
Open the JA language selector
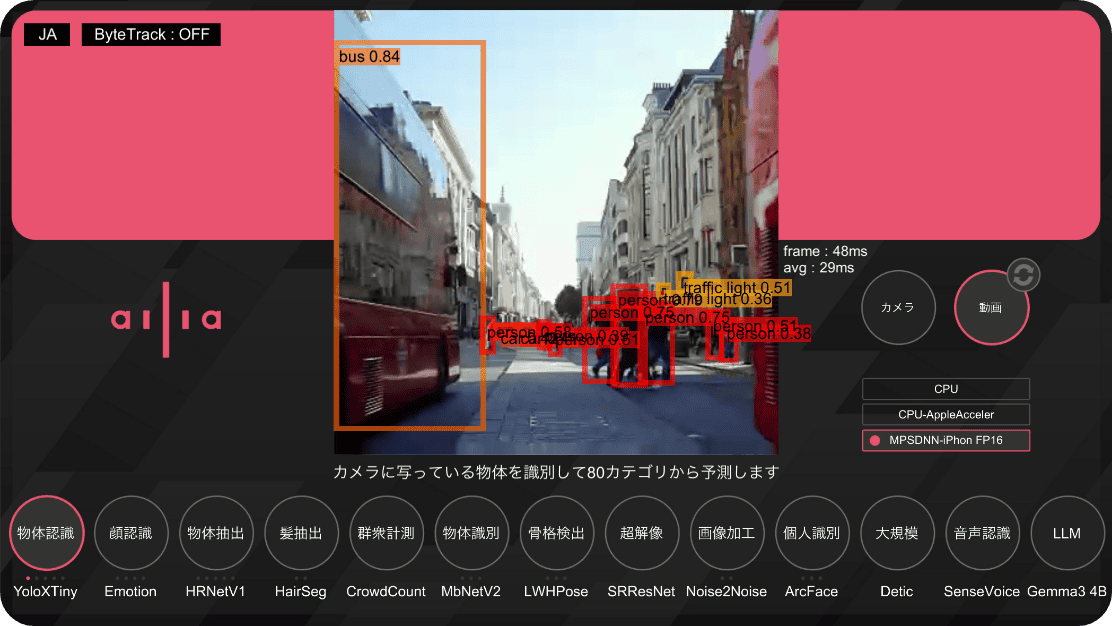pos(46,34)
